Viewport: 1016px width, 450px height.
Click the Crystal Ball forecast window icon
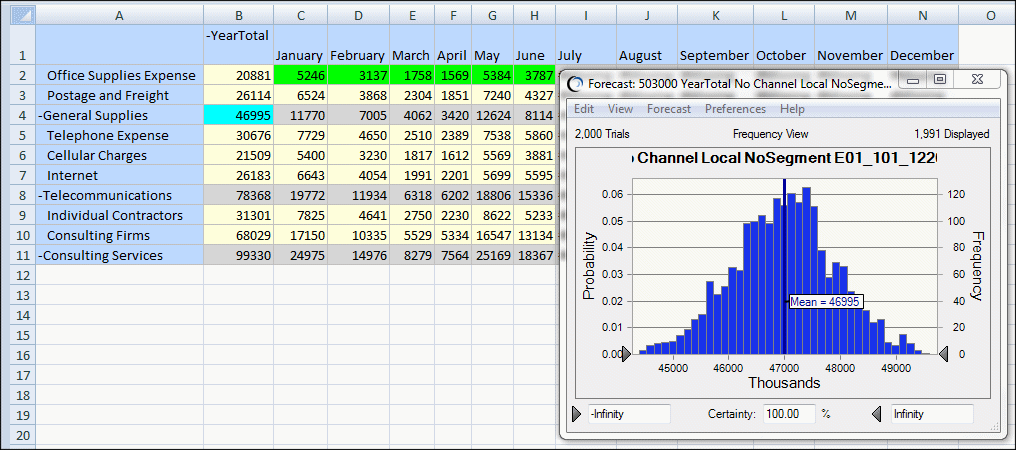coord(575,84)
